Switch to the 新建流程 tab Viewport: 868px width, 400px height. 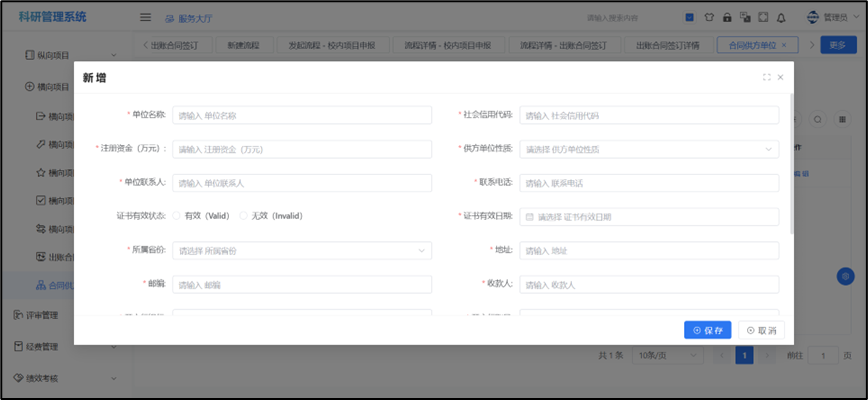click(x=243, y=45)
